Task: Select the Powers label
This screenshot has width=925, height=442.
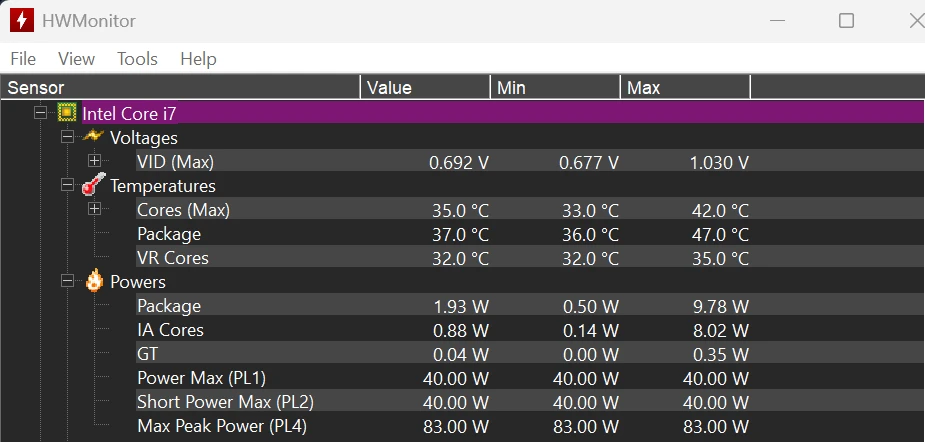Action: [138, 282]
